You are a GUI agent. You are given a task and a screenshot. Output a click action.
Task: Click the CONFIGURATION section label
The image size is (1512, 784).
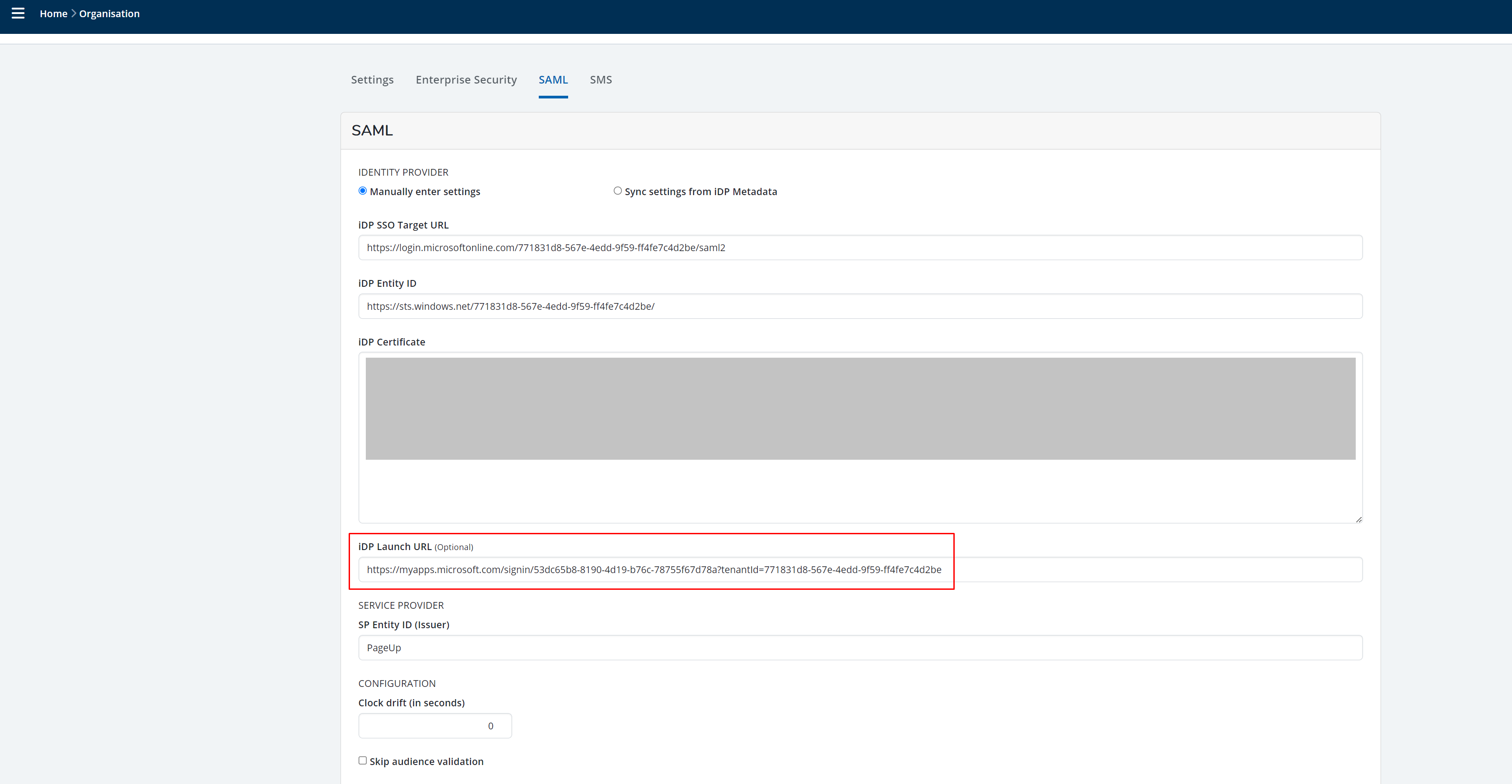coord(397,684)
